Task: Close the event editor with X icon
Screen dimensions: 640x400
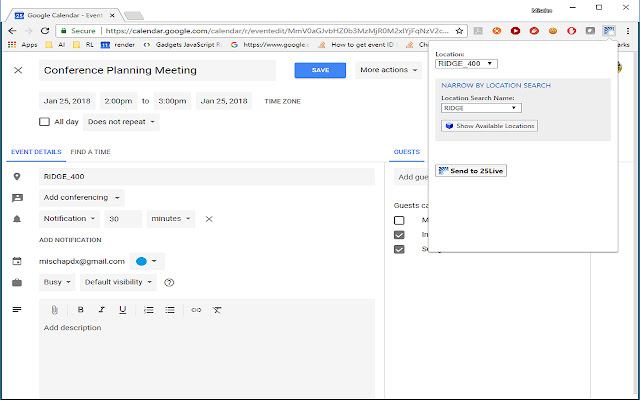Action: click(18, 70)
